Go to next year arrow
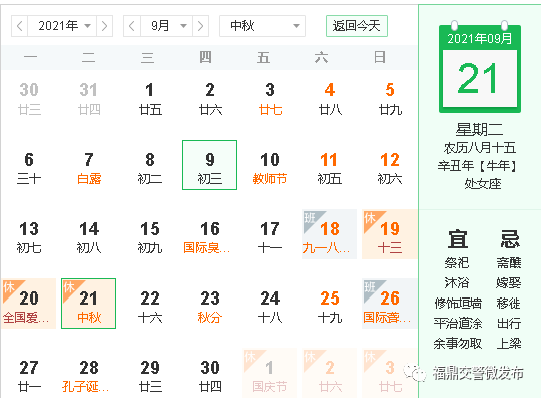541x398 pixels. pyautogui.click(x=104, y=26)
